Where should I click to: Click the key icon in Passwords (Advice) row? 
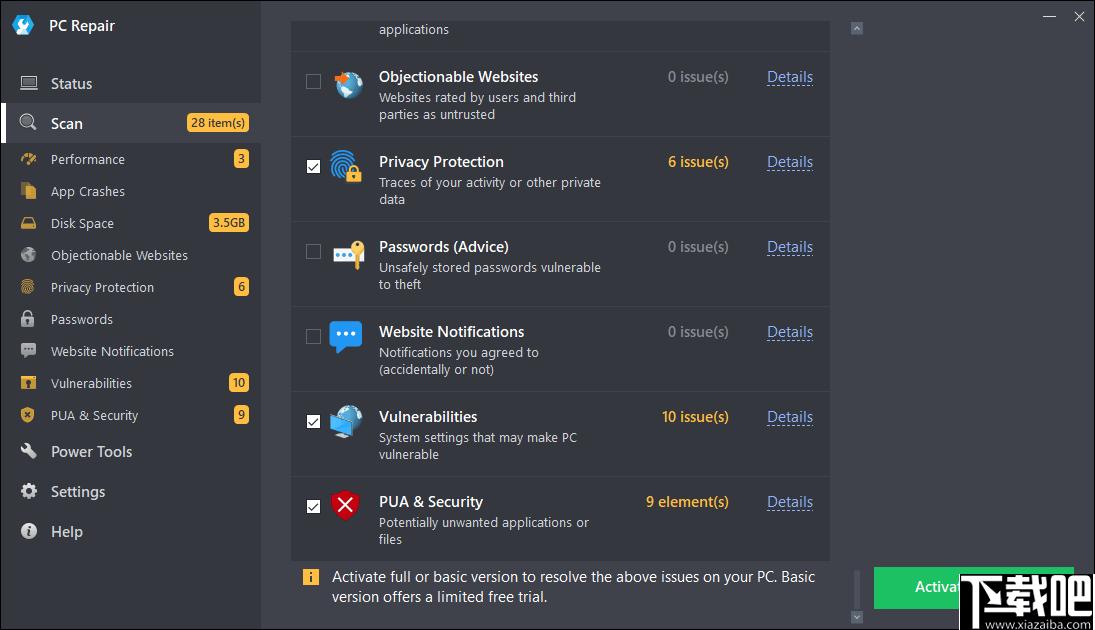[348, 254]
